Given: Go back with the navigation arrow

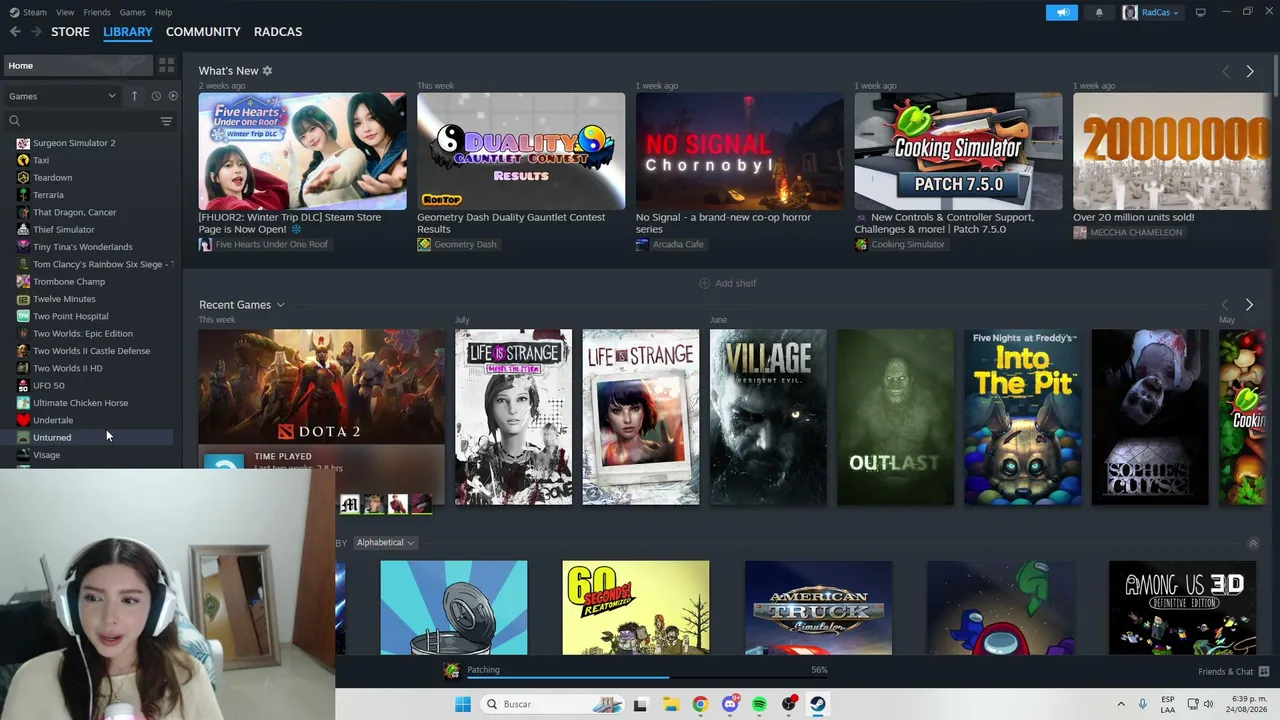Looking at the screenshot, I should [15, 32].
